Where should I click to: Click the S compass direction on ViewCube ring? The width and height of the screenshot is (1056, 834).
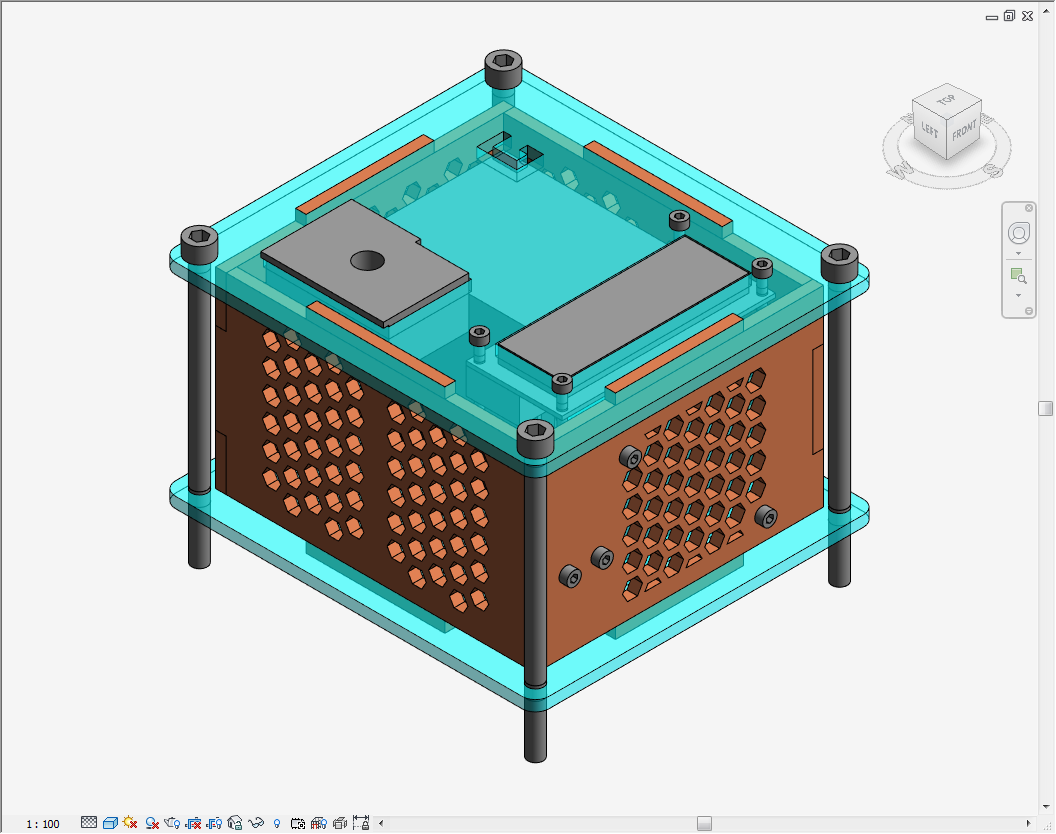click(993, 170)
